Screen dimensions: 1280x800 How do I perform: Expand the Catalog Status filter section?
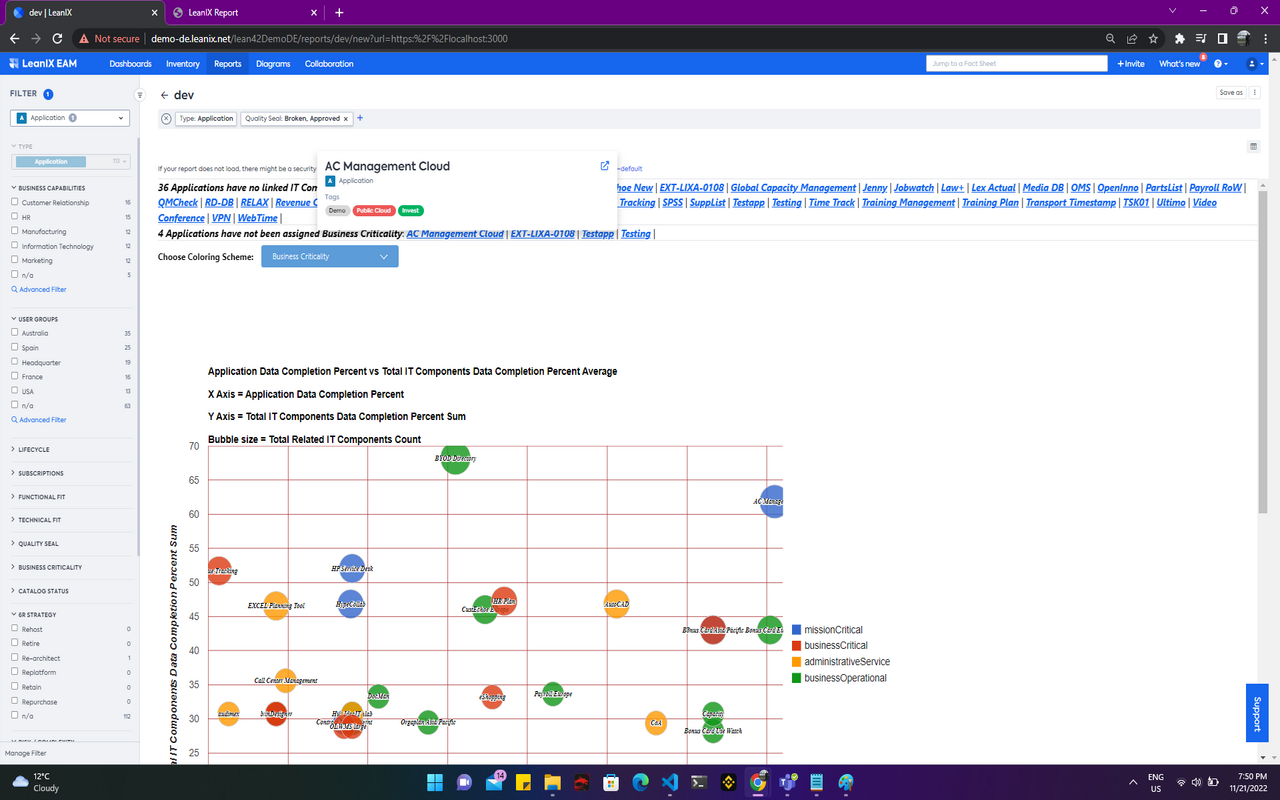click(41, 591)
